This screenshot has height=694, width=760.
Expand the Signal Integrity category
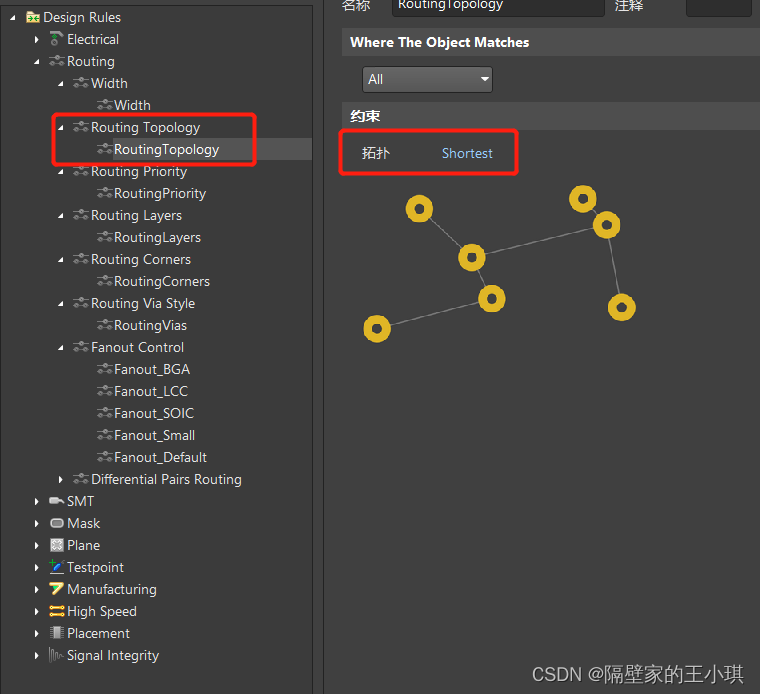[36, 656]
